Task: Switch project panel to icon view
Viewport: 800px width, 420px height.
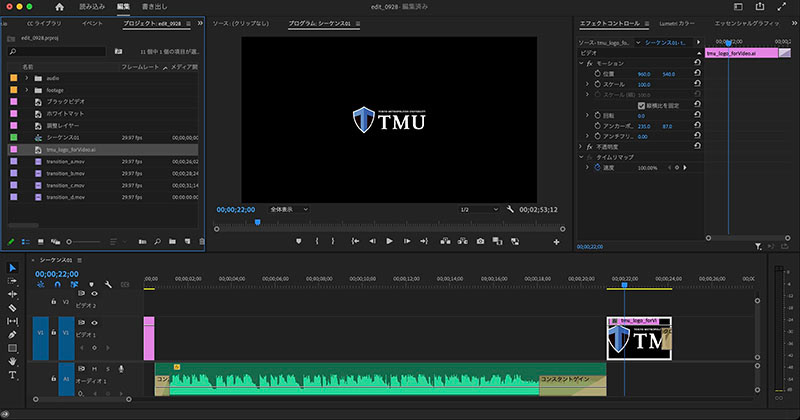Action: pyautogui.click(x=41, y=241)
